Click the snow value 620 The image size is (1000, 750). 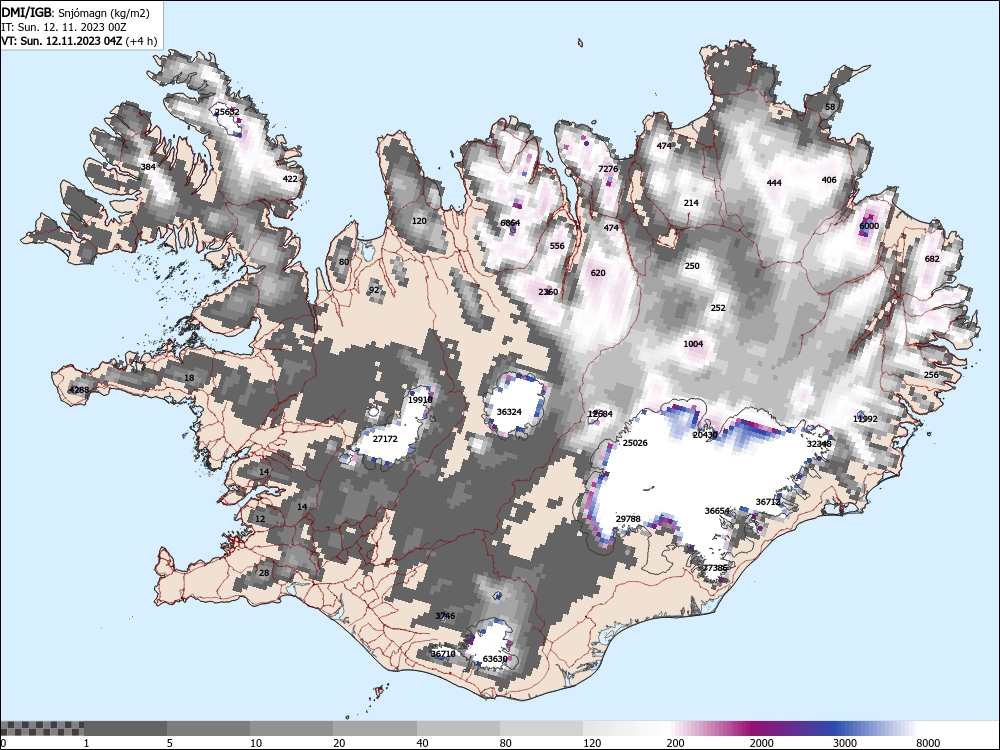(x=598, y=273)
